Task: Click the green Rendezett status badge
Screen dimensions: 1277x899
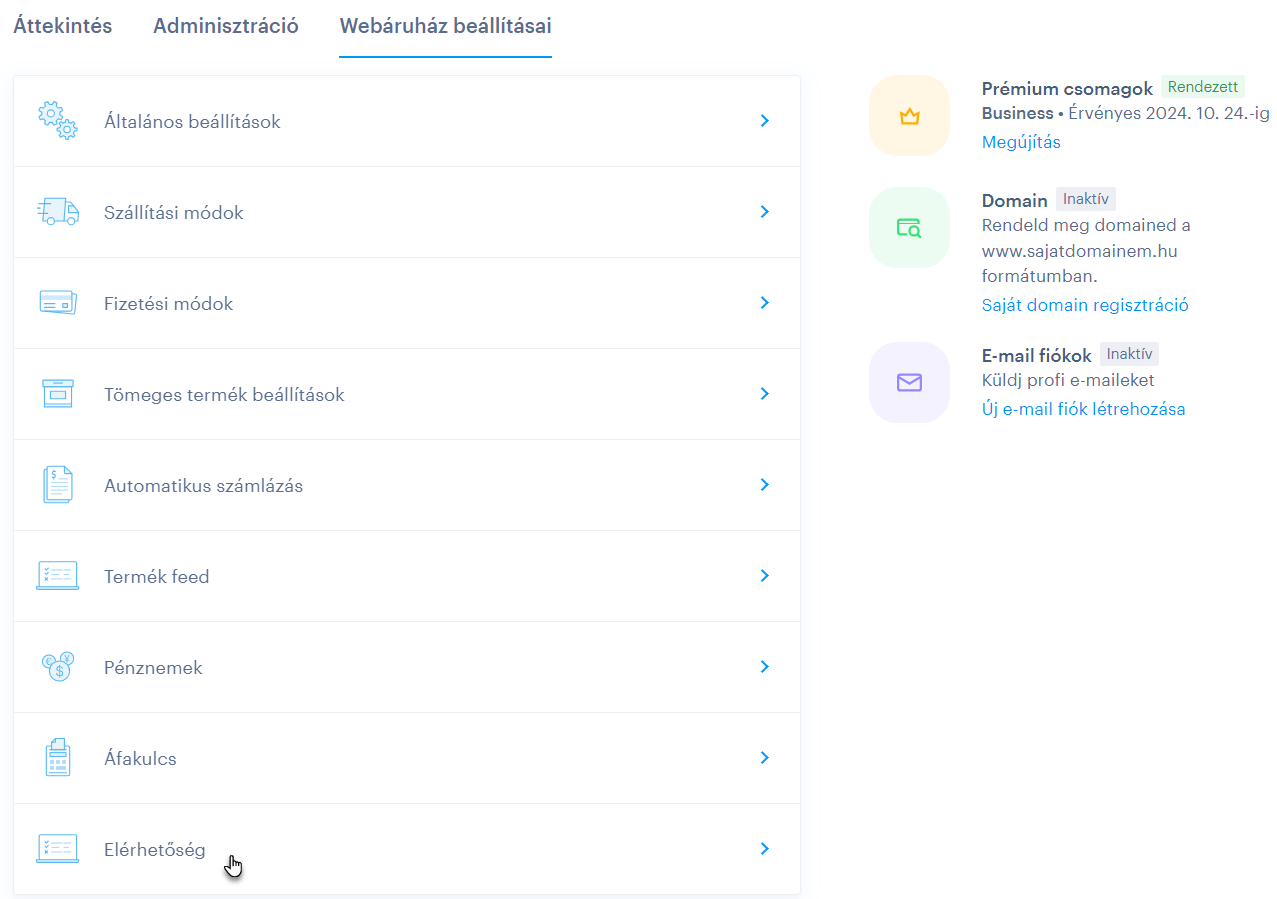Action: click(x=1203, y=87)
